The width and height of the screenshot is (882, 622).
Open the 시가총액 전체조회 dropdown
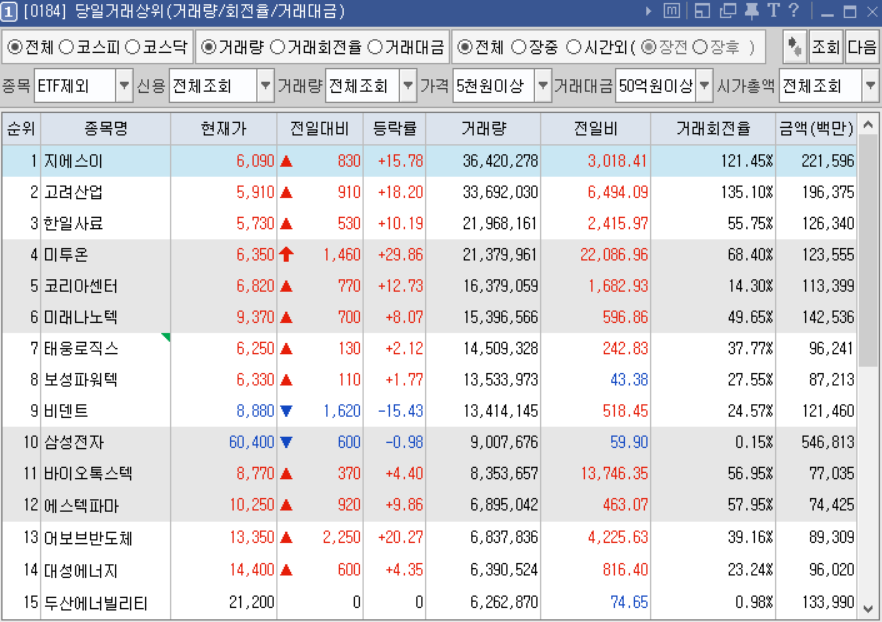(x=870, y=85)
